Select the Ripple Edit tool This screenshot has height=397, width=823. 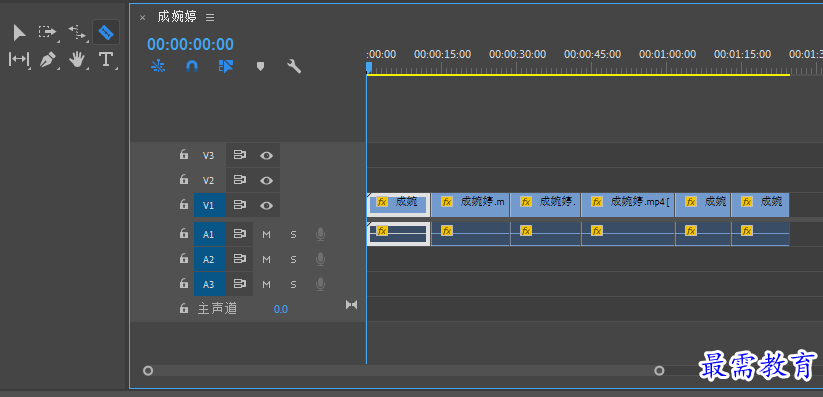point(77,33)
